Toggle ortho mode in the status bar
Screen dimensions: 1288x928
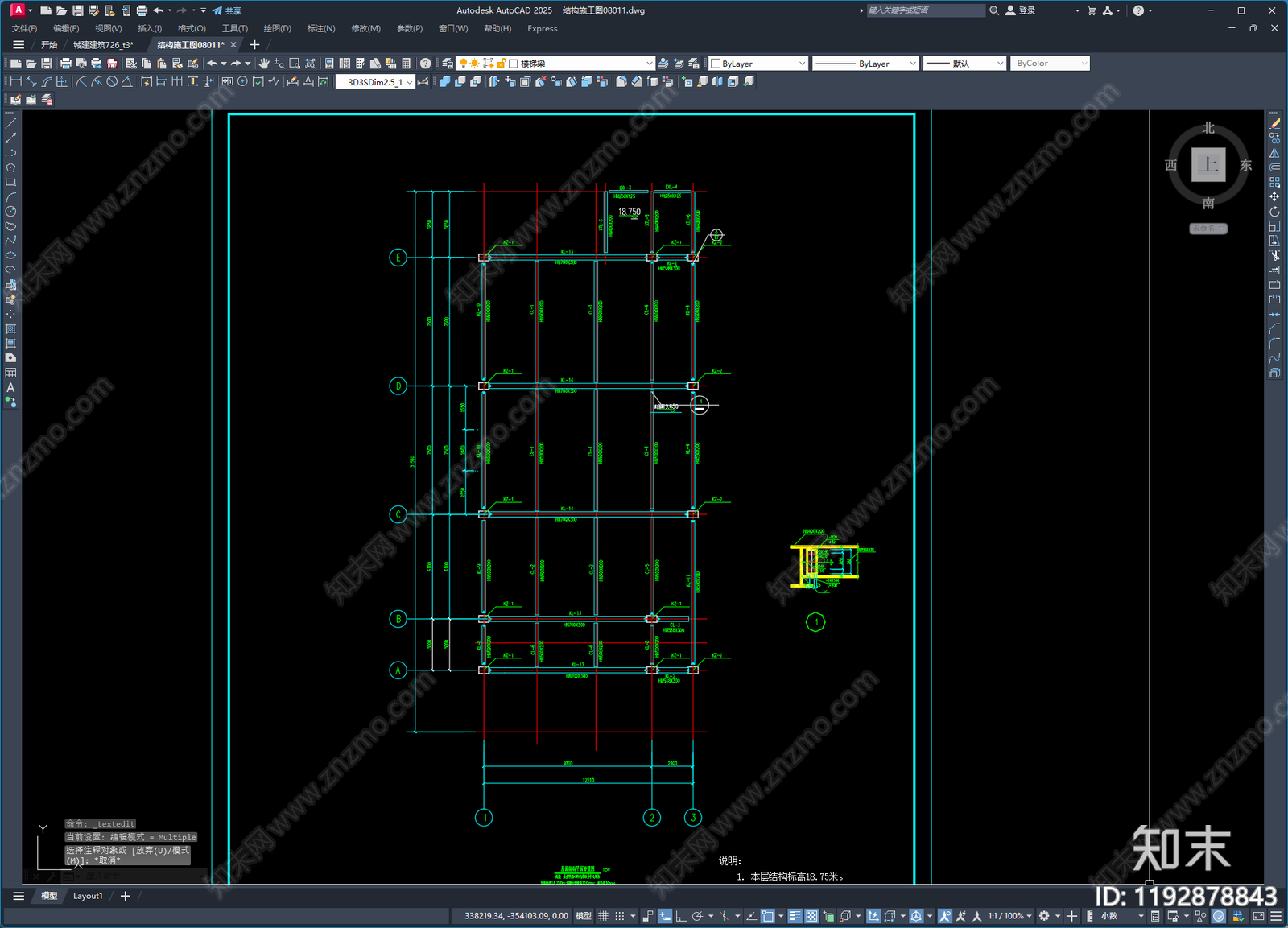(681, 916)
